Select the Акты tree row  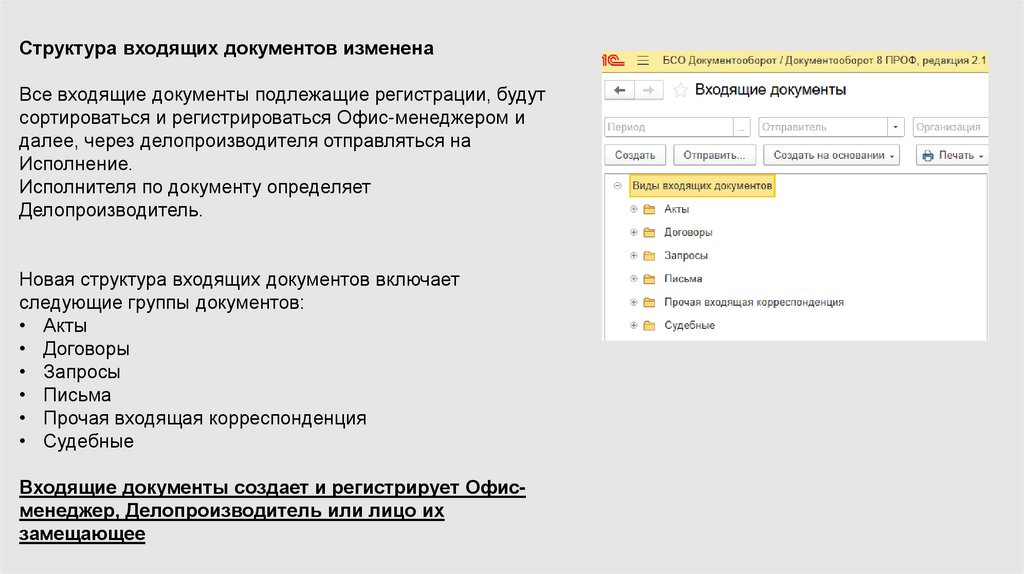[795, 209]
